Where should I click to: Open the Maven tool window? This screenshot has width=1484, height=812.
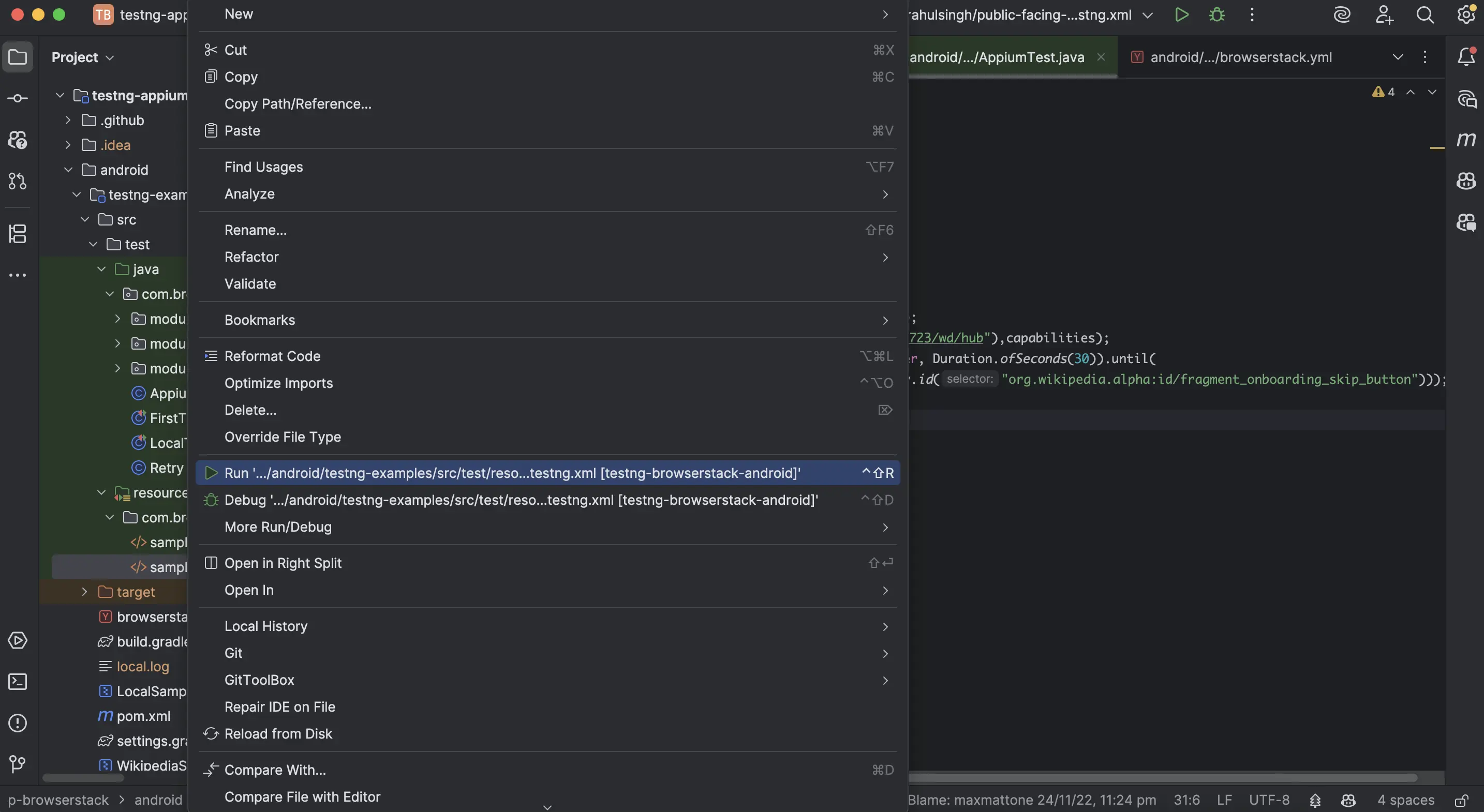[x=1466, y=140]
